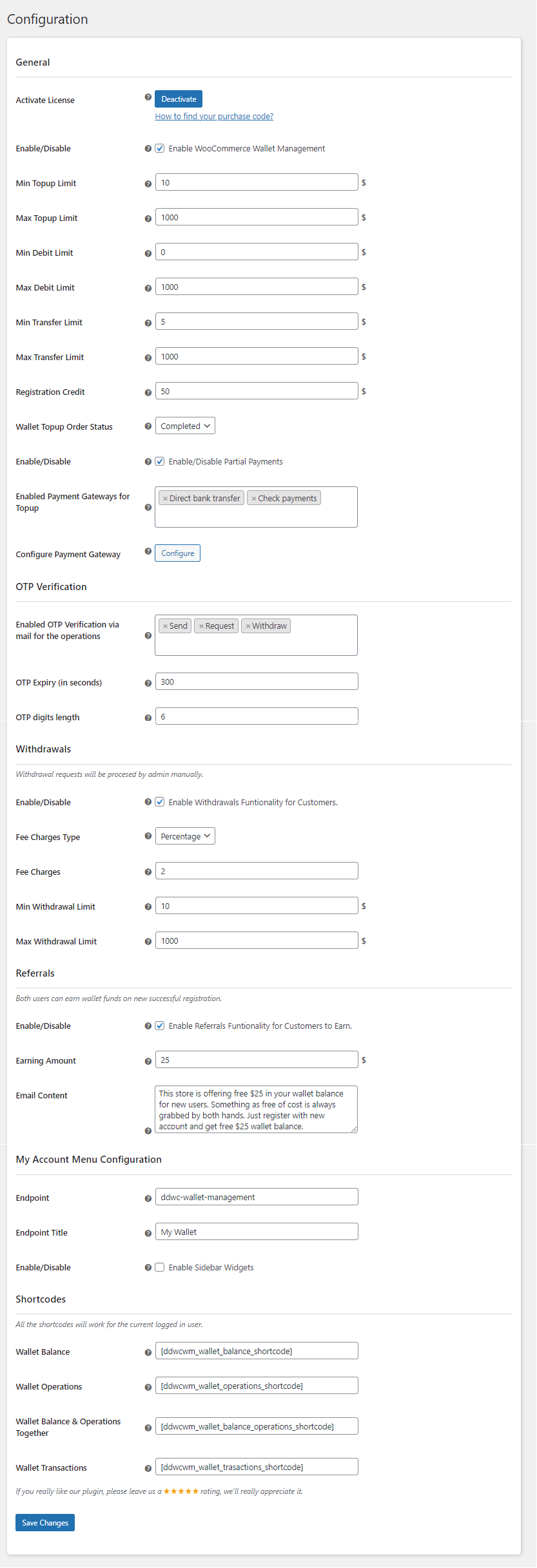The image size is (537, 1568).
Task: Click help icon next to Endpoint Title
Action: pyautogui.click(x=148, y=1233)
